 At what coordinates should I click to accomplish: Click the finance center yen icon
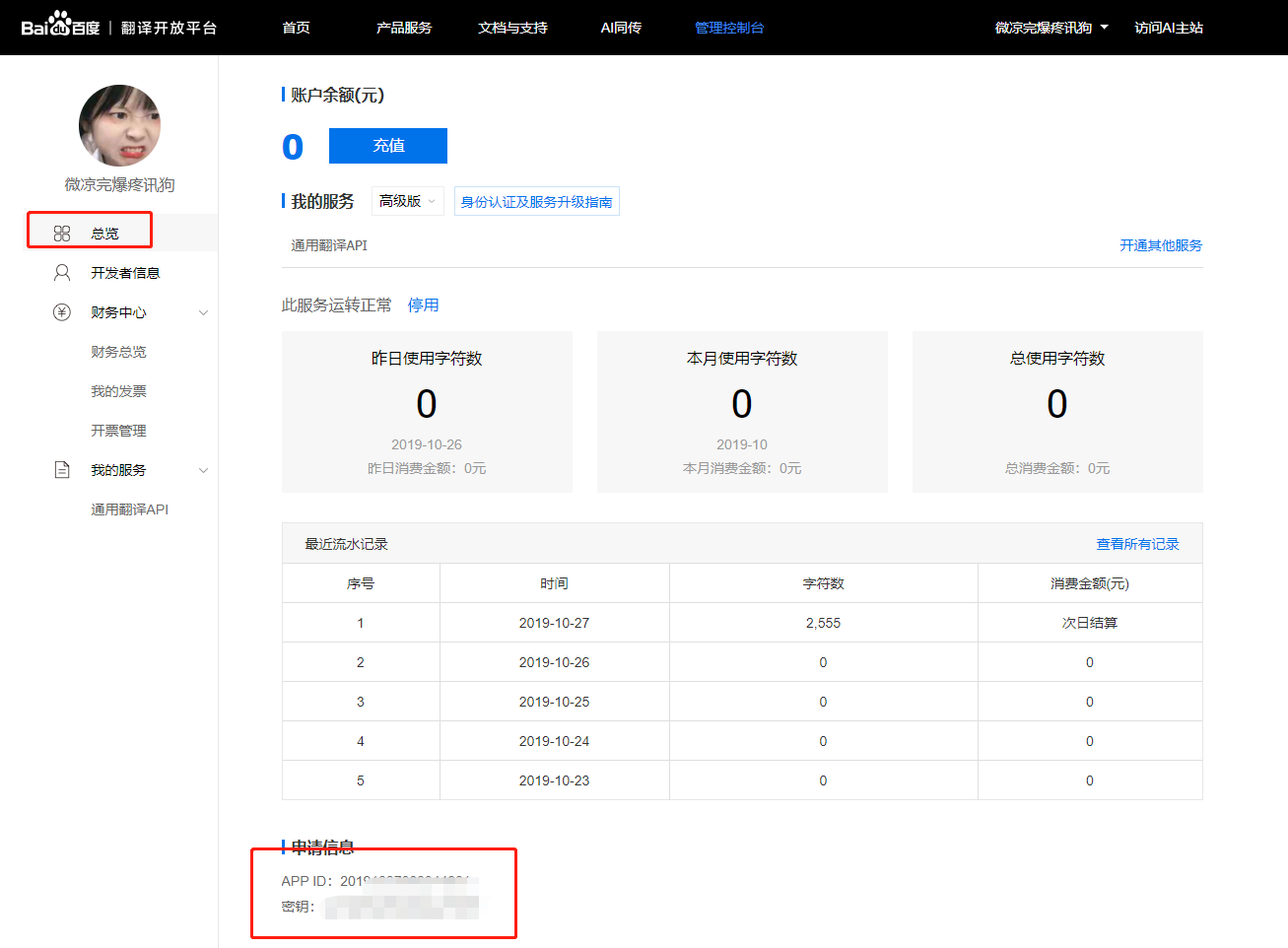point(62,312)
